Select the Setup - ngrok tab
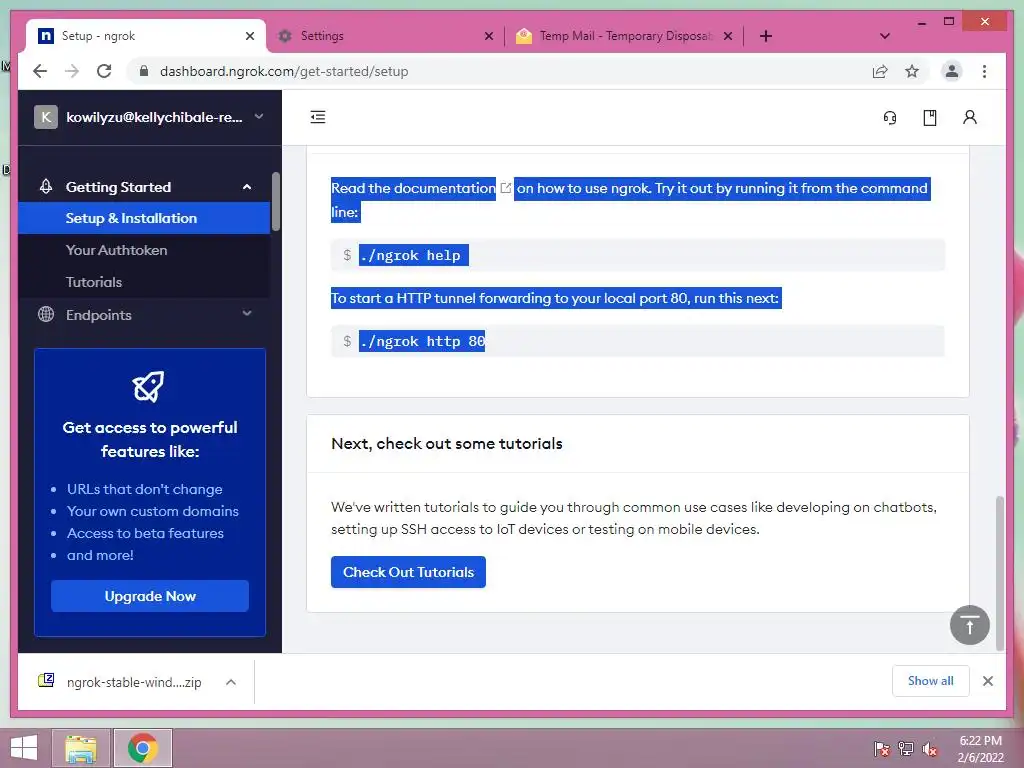1024x768 pixels. pos(146,36)
